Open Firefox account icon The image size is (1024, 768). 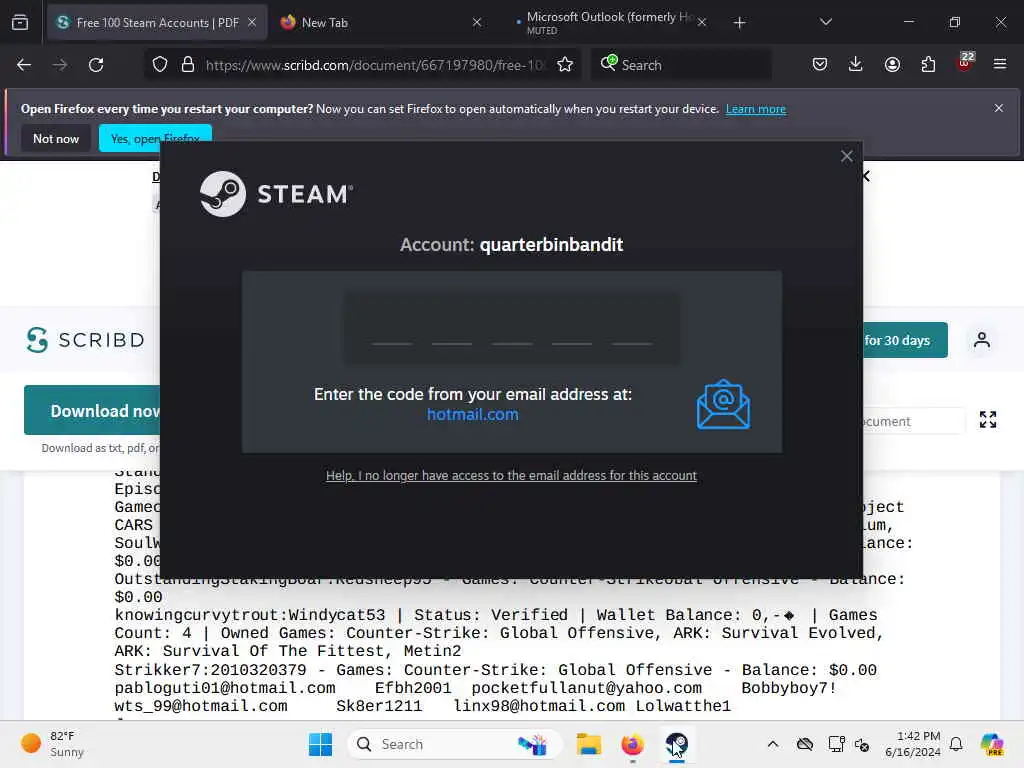pyautogui.click(x=892, y=65)
